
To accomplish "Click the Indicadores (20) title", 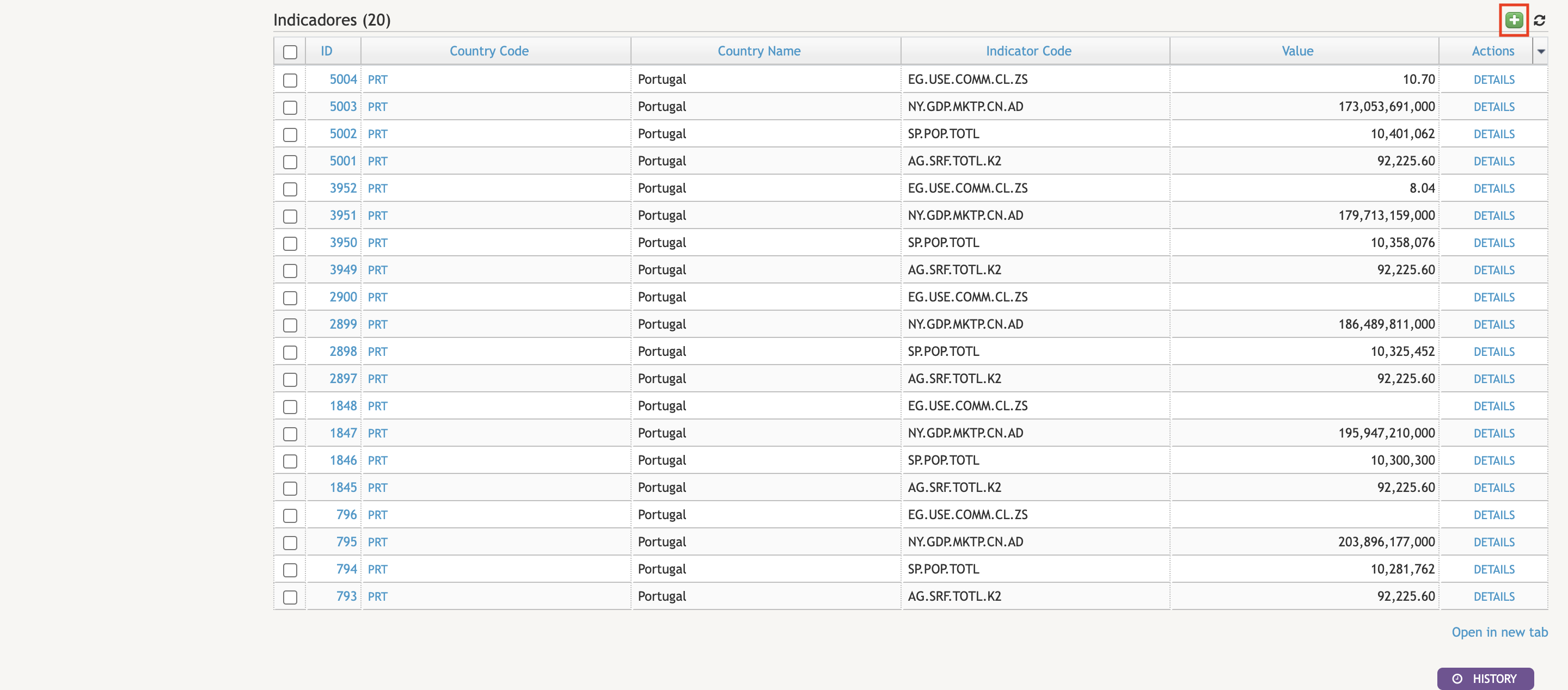I will coord(332,20).
